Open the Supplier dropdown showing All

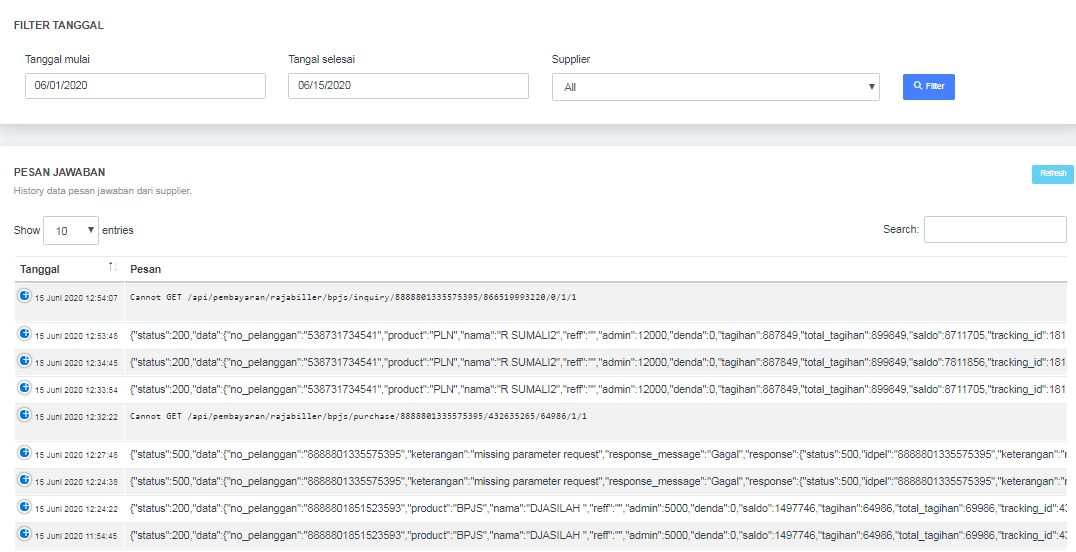pyautogui.click(x=715, y=87)
